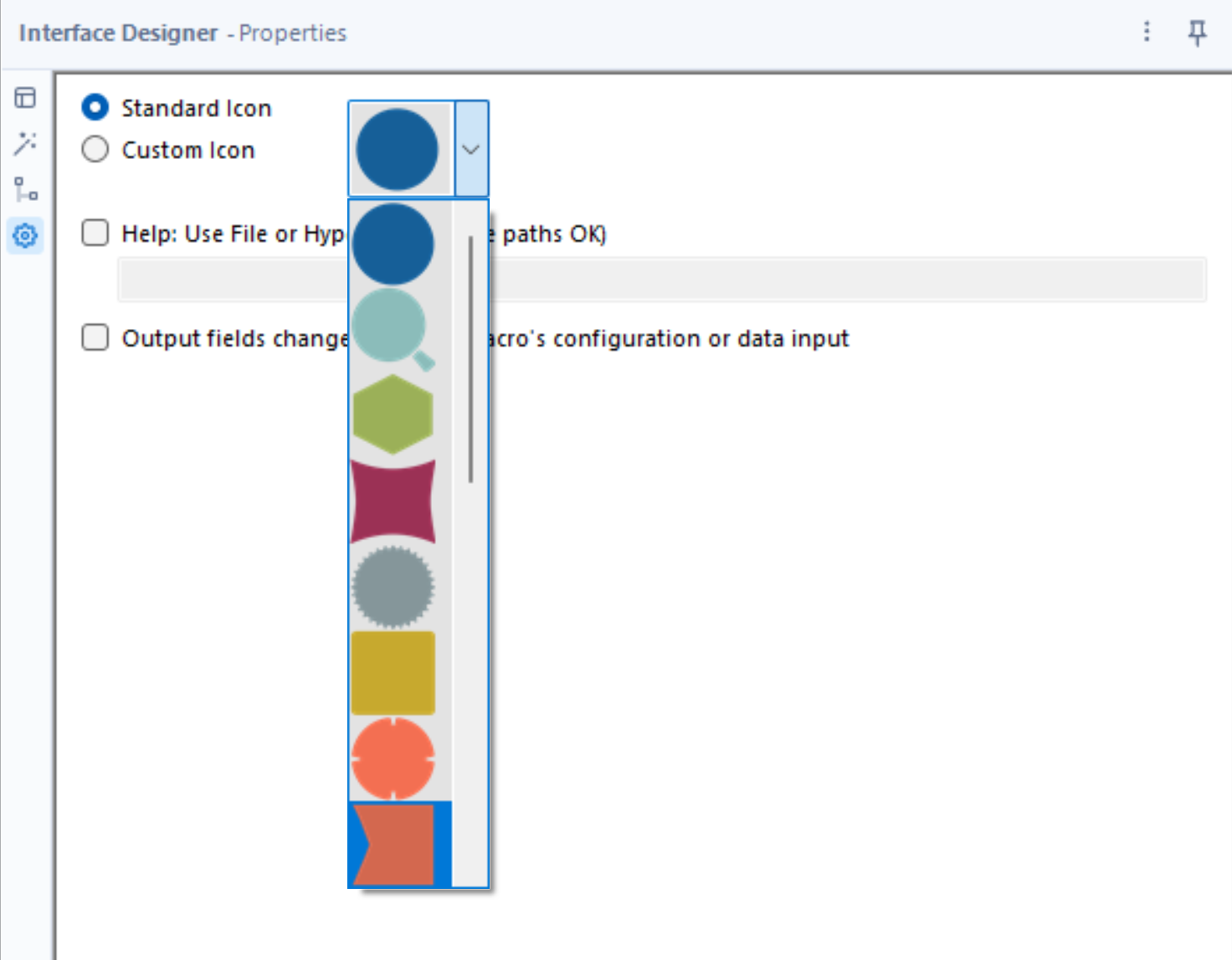Enable the Help file or hyperlink checkbox

[x=95, y=233]
